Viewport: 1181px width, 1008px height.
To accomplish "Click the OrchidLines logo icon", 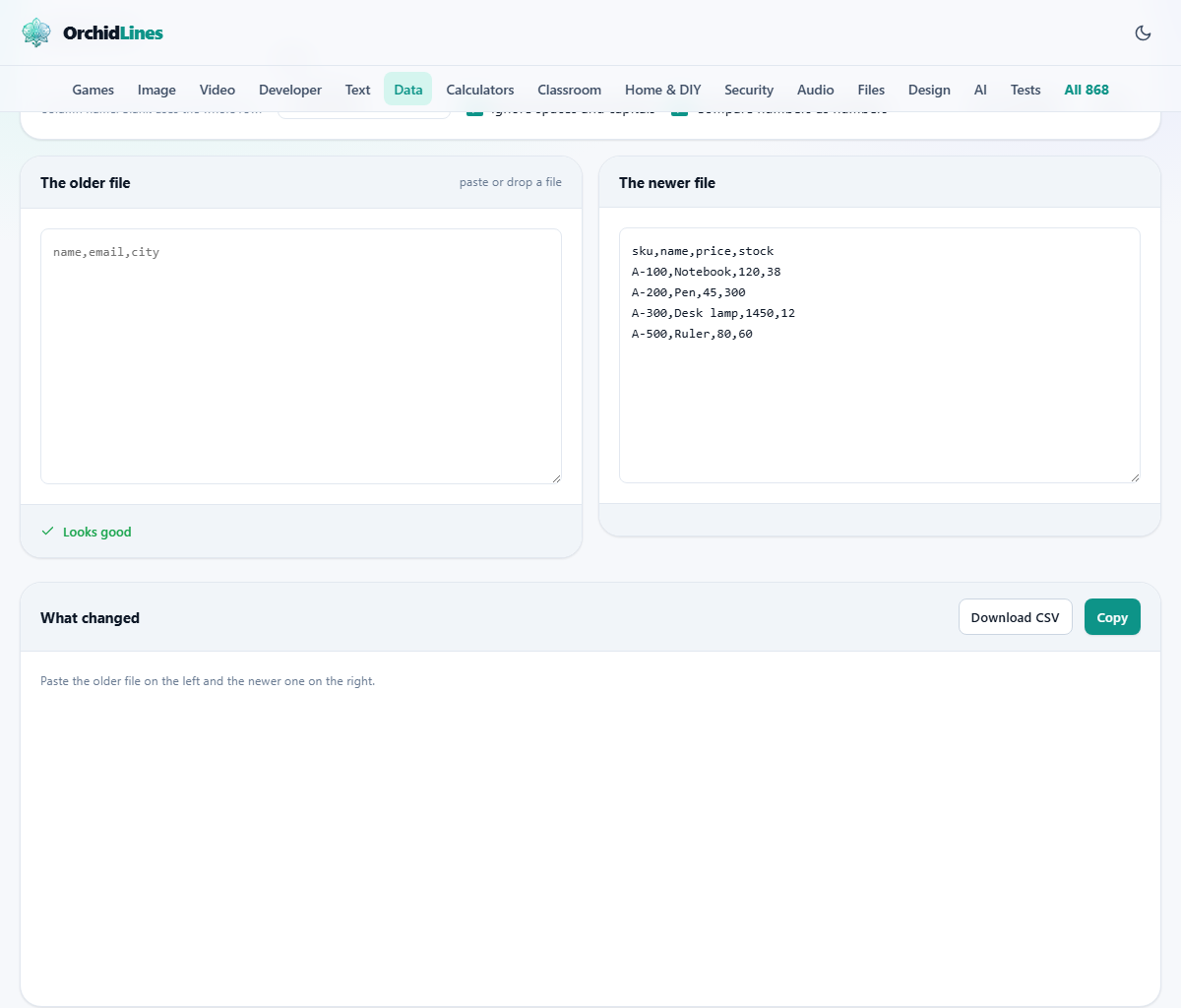I will pyautogui.click(x=36, y=32).
